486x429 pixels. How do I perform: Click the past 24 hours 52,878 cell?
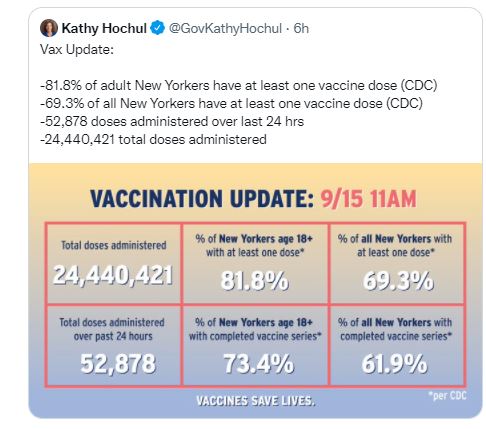click(113, 345)
